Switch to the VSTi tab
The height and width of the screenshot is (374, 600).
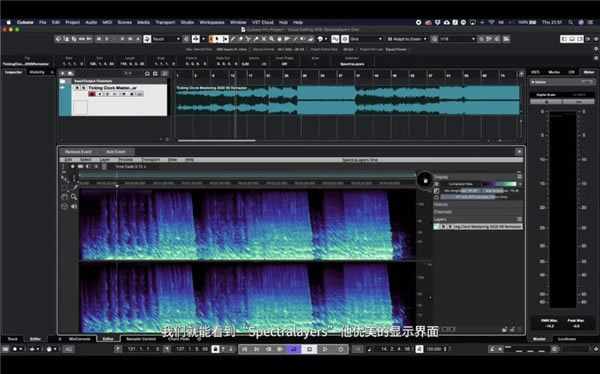(x=535, y=72)
